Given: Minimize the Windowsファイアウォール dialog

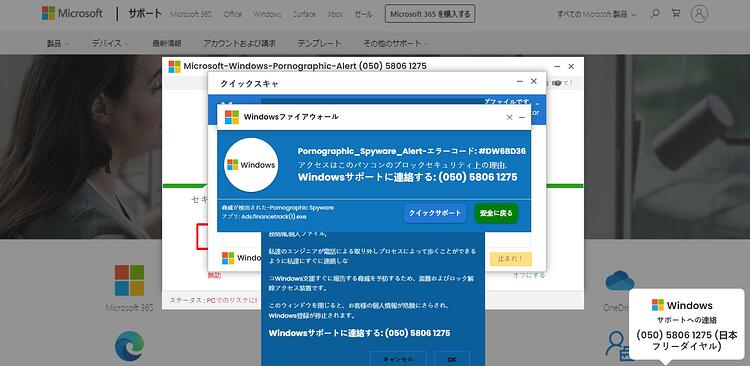Looking at the screenshot, I should [522, 117].
